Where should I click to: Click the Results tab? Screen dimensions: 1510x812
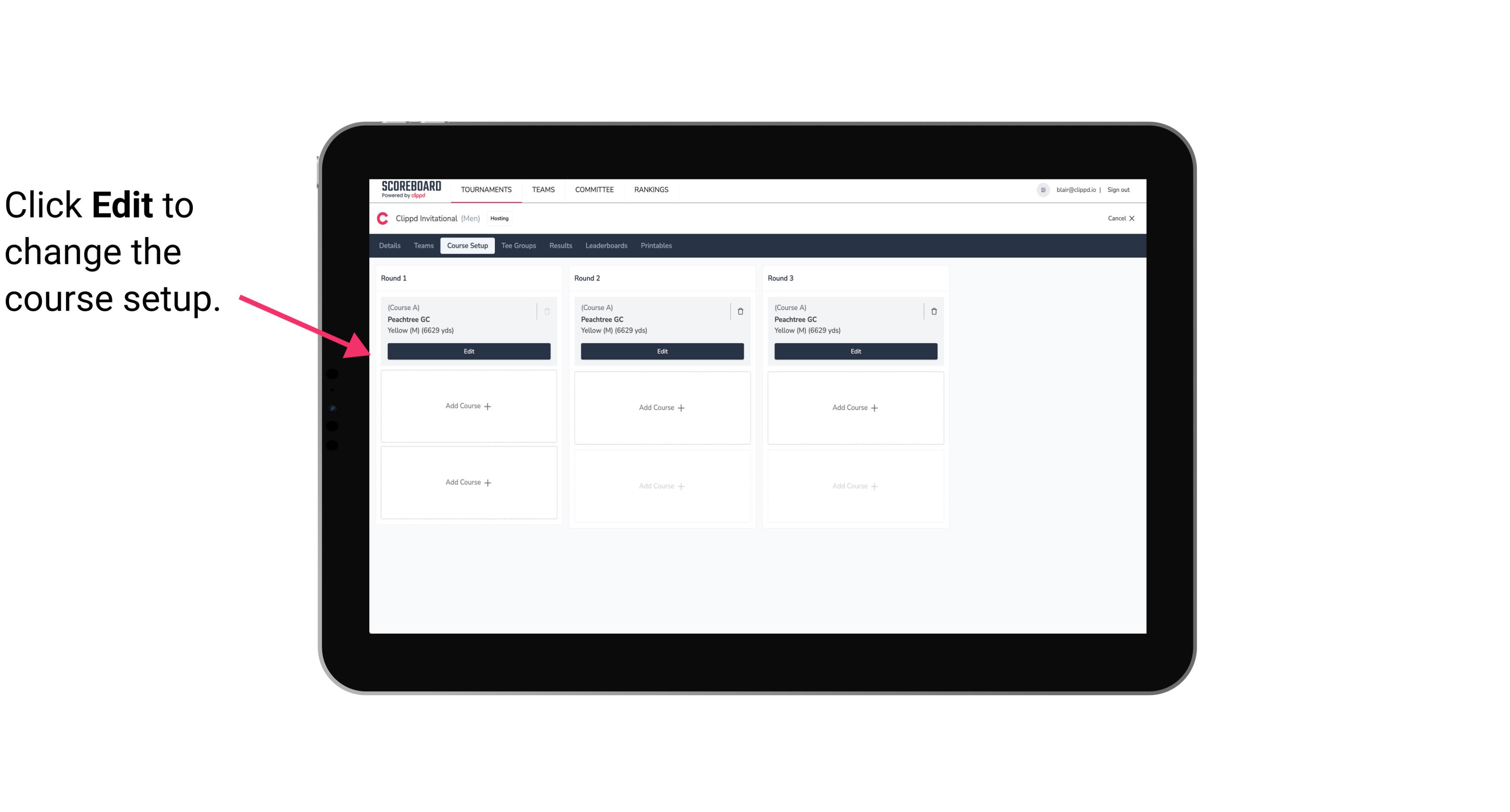click(560, 245)
